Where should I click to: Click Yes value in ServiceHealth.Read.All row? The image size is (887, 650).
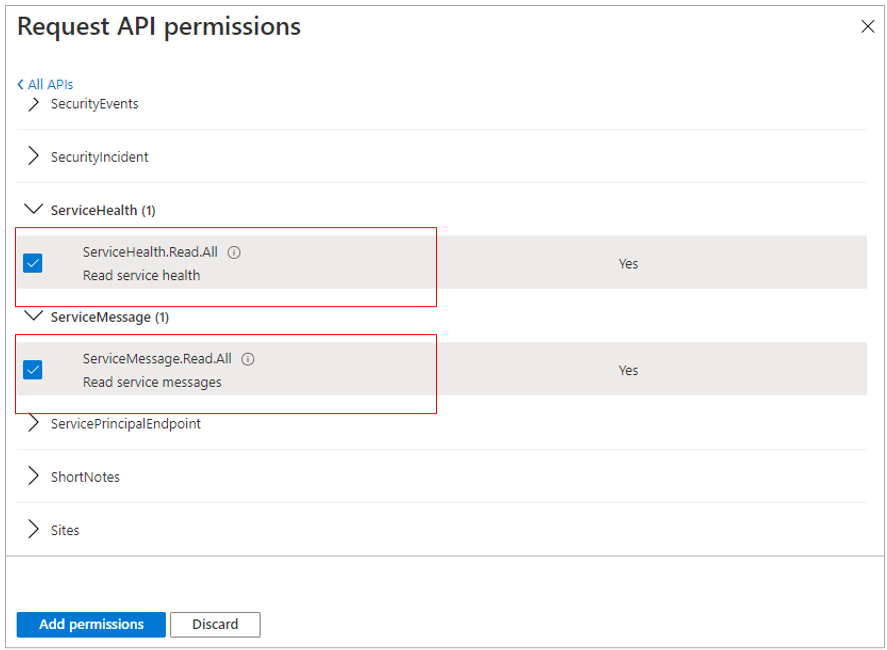click(x=628, y=264)
